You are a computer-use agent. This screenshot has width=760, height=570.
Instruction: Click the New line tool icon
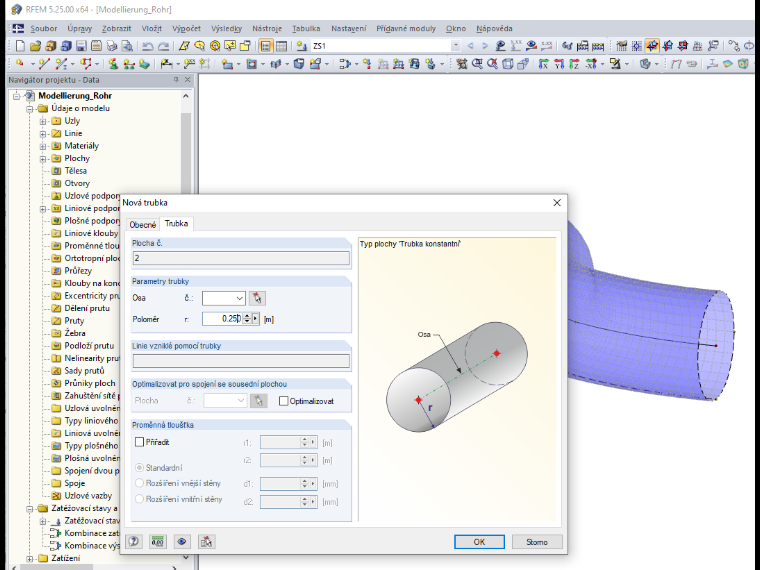pos(44,63)
